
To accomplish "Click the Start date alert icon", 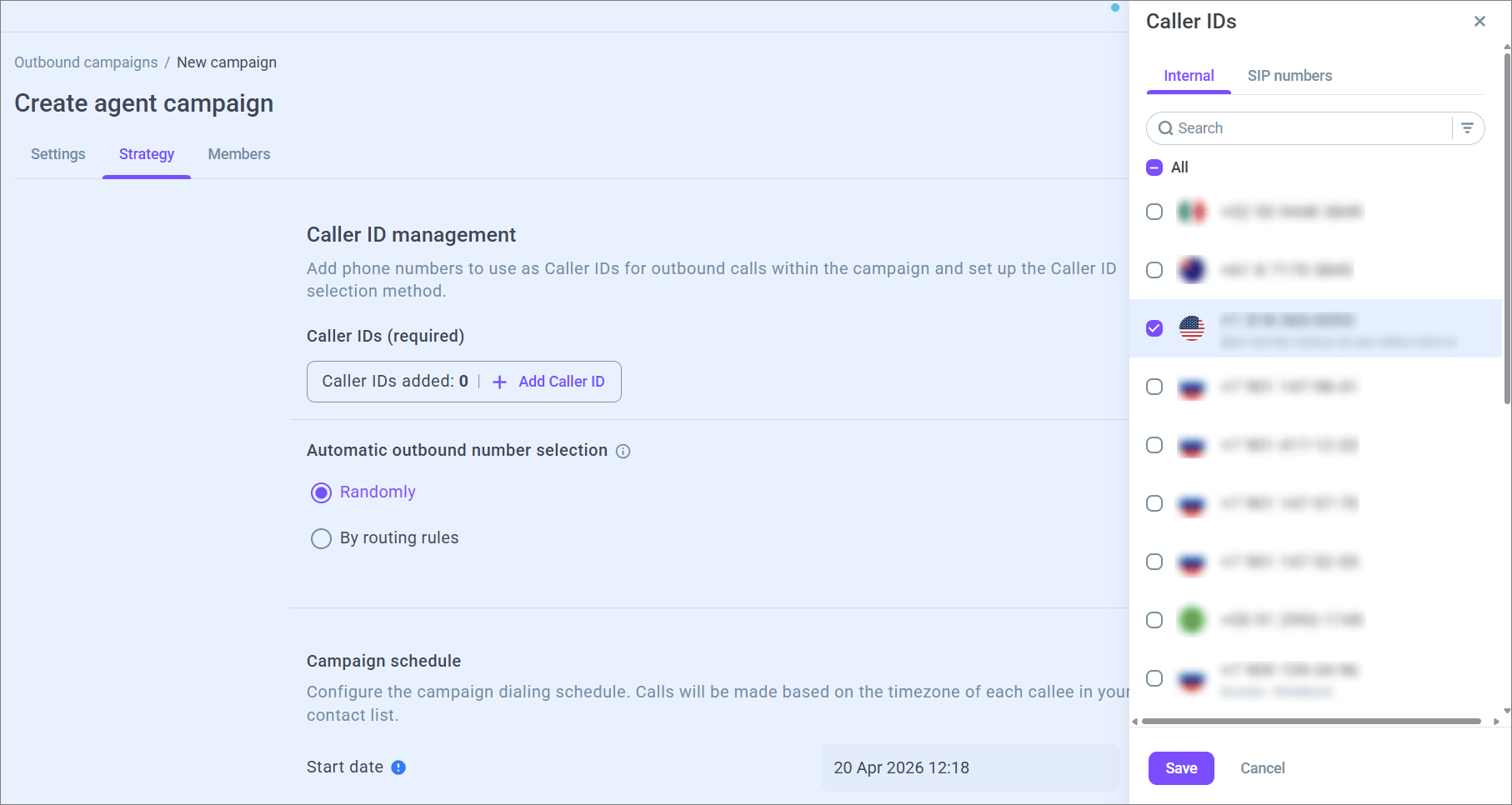I will (x=398, y=767).
